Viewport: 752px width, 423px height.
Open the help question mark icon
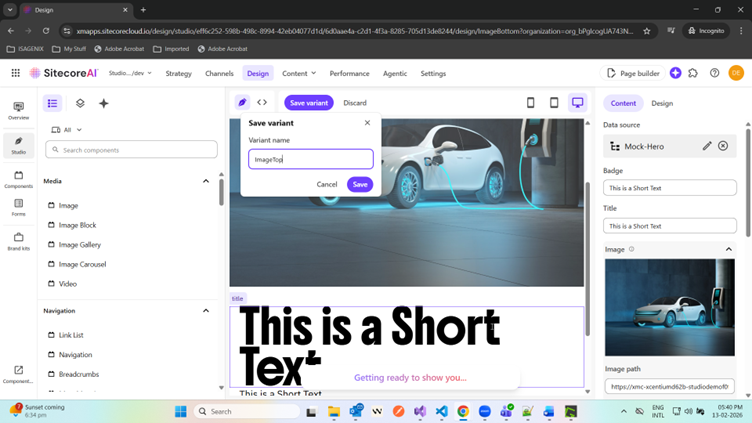coord(715,73)
